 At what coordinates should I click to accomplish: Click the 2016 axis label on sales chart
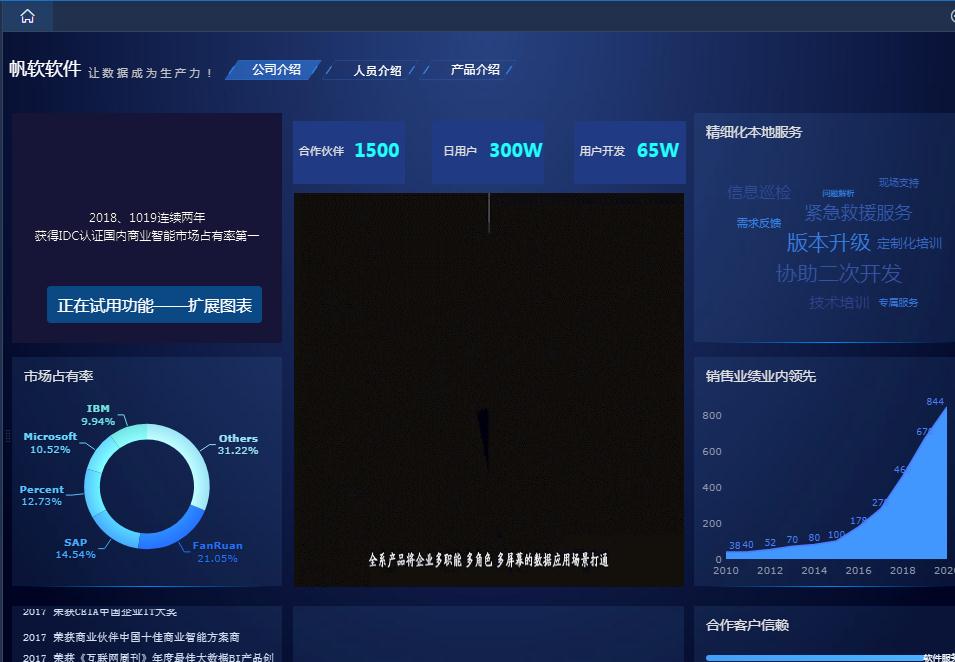click(x=858, y=571)
